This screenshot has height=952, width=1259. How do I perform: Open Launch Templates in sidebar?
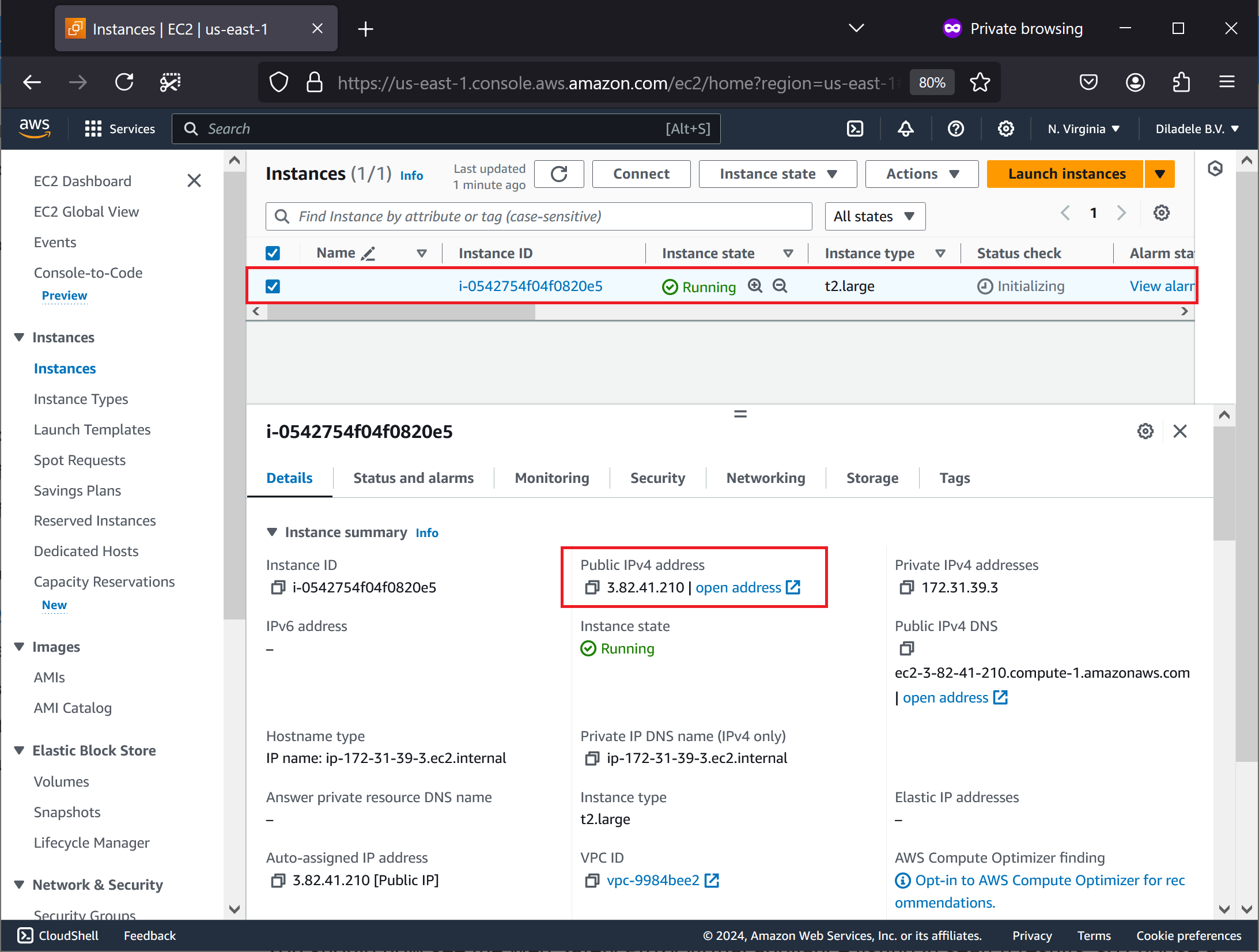(x=92, y=430)
